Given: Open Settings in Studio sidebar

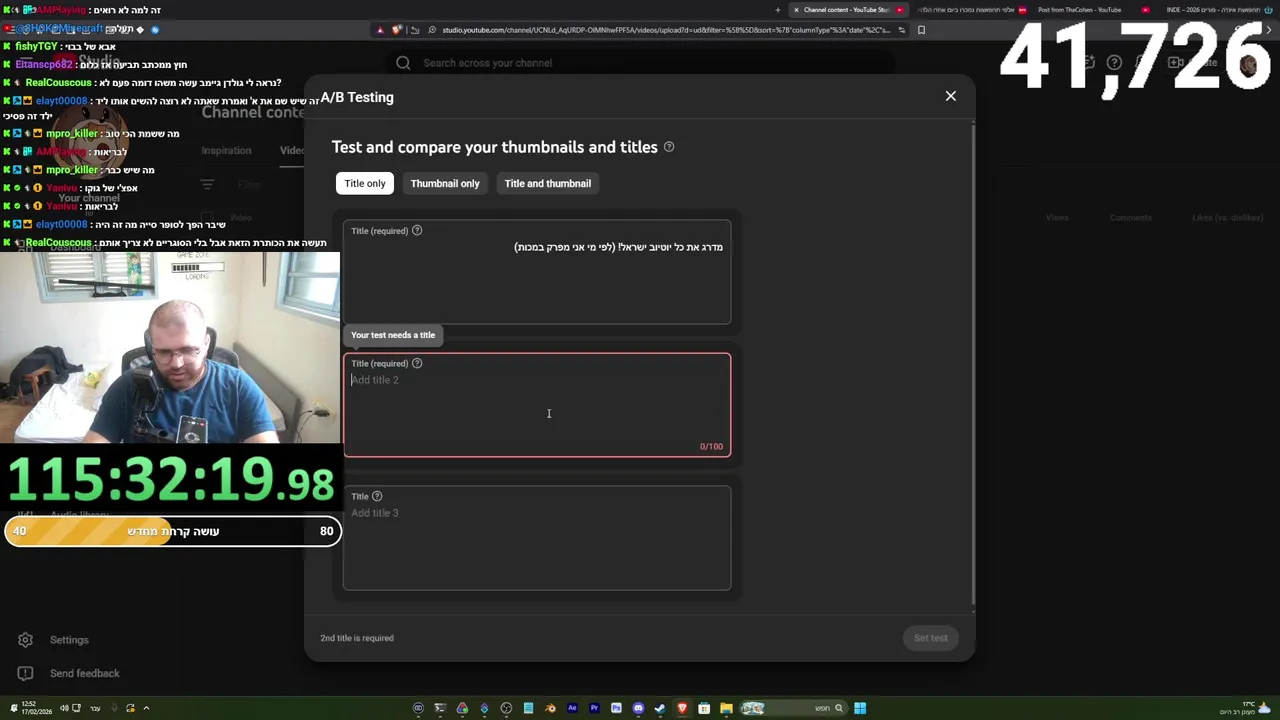Looking at the screenshot, I should 26,640.
